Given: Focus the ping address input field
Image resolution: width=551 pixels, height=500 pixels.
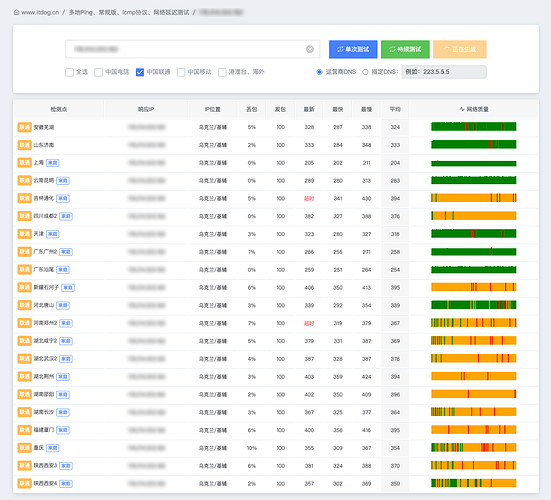Looking at the screenshot, I should tap(193, 49).
